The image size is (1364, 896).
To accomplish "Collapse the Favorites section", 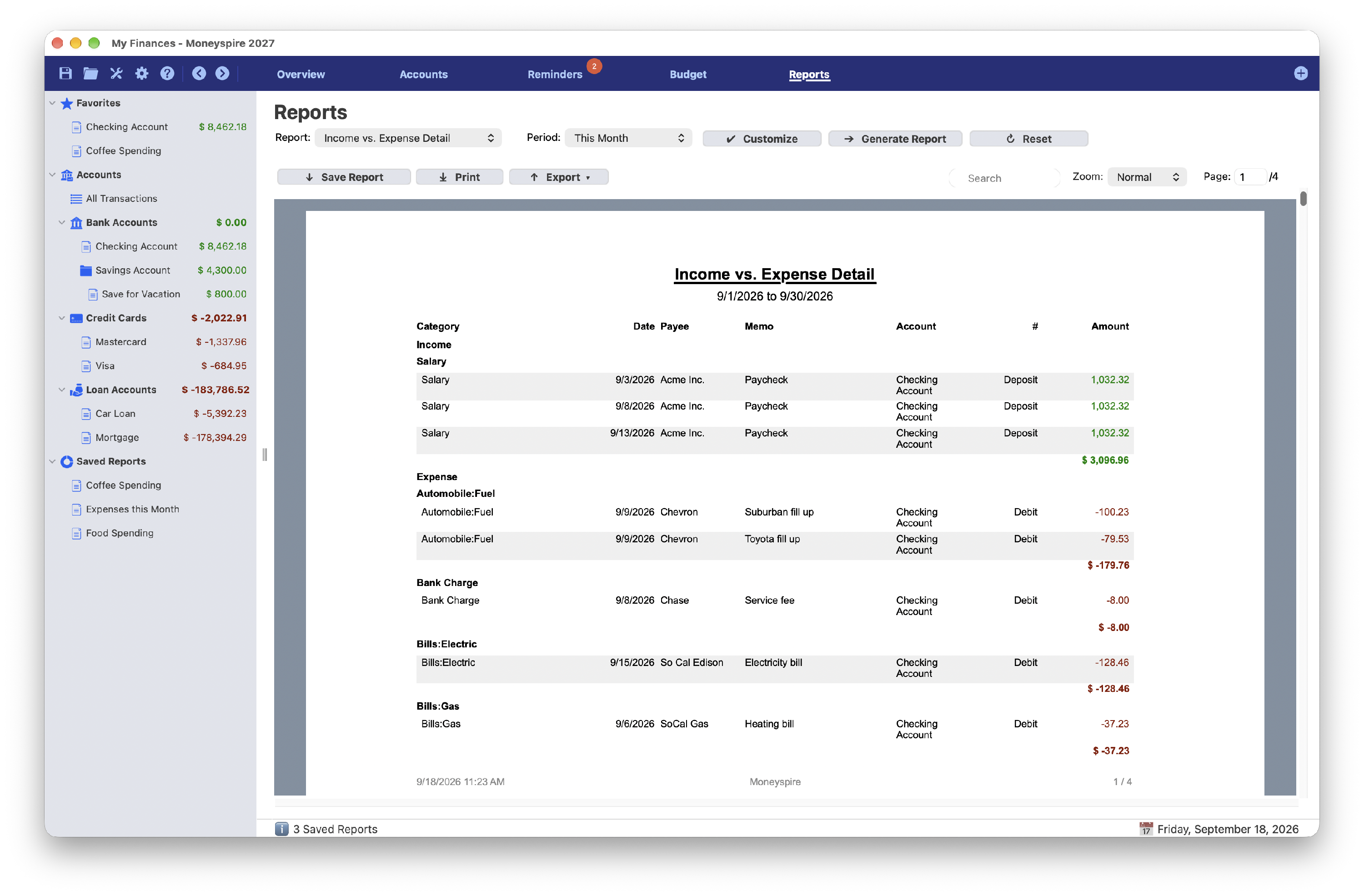I will [x=52, y=103].
